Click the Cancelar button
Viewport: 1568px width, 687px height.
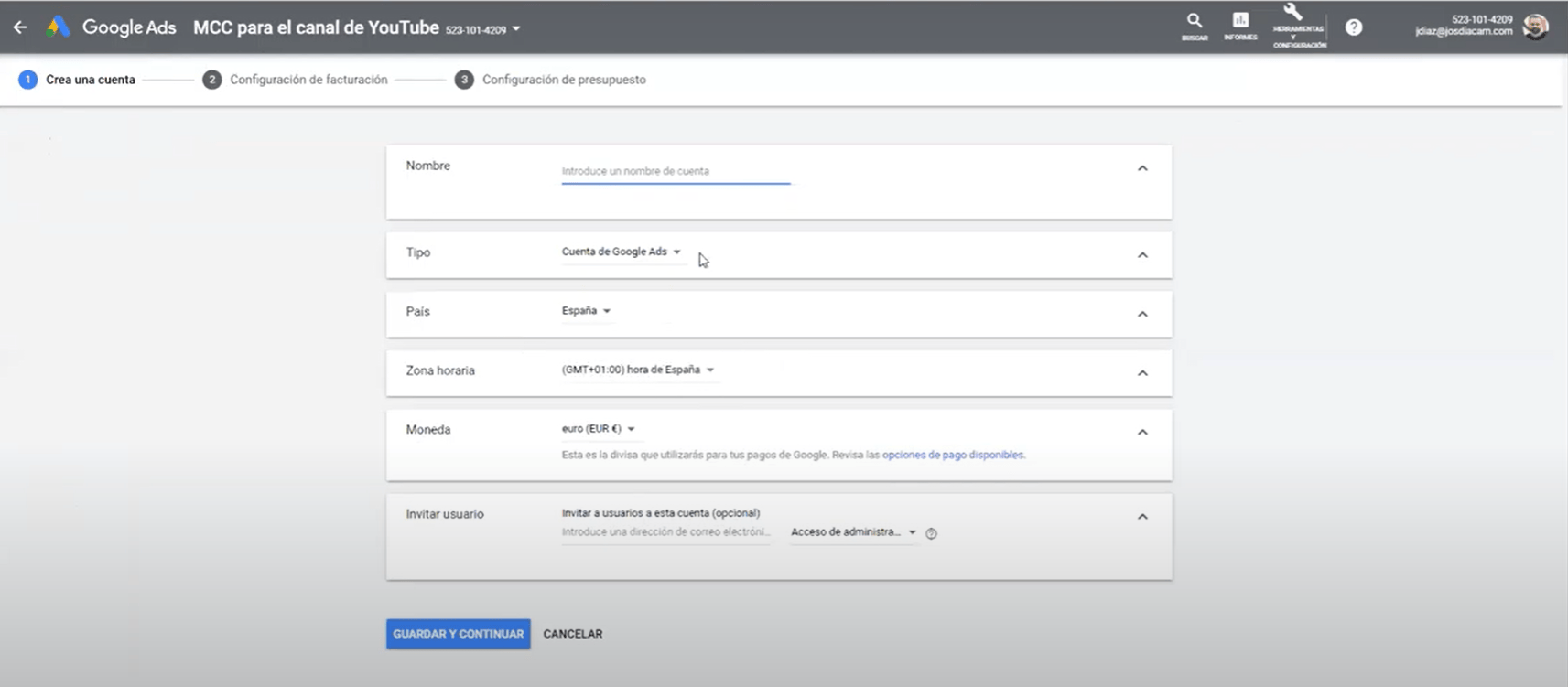coord(573,634)
